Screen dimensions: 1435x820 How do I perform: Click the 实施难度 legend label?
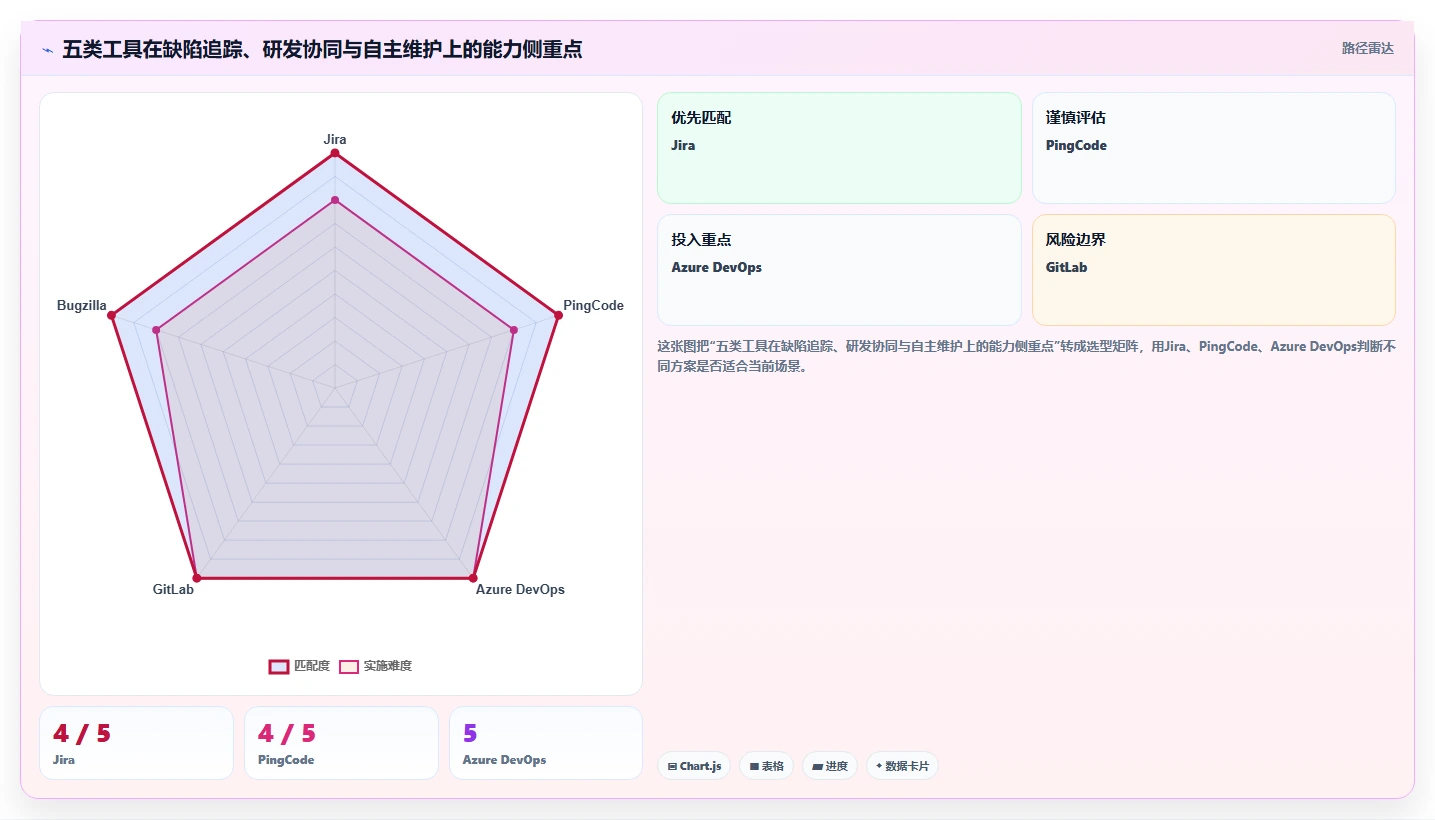coord(387,666)
